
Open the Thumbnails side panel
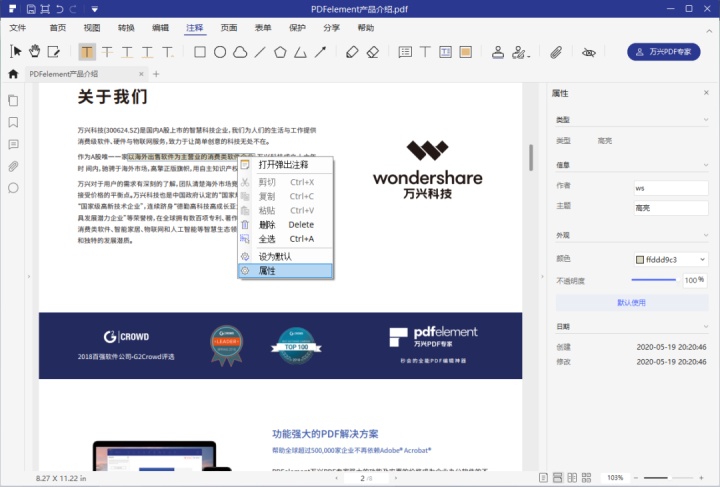coord(13,101)
